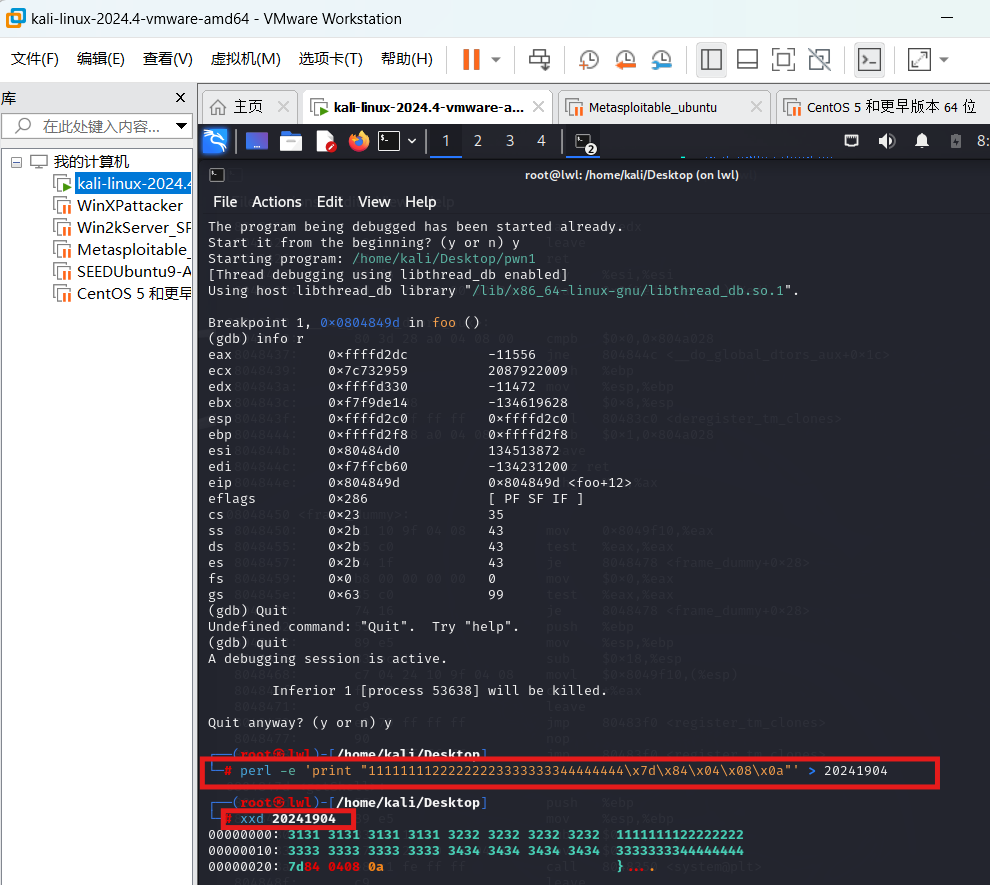Close the Metasploitable_ubuntu tab
This screenshot has width=990, height=885.
click(x=756, y=107)
